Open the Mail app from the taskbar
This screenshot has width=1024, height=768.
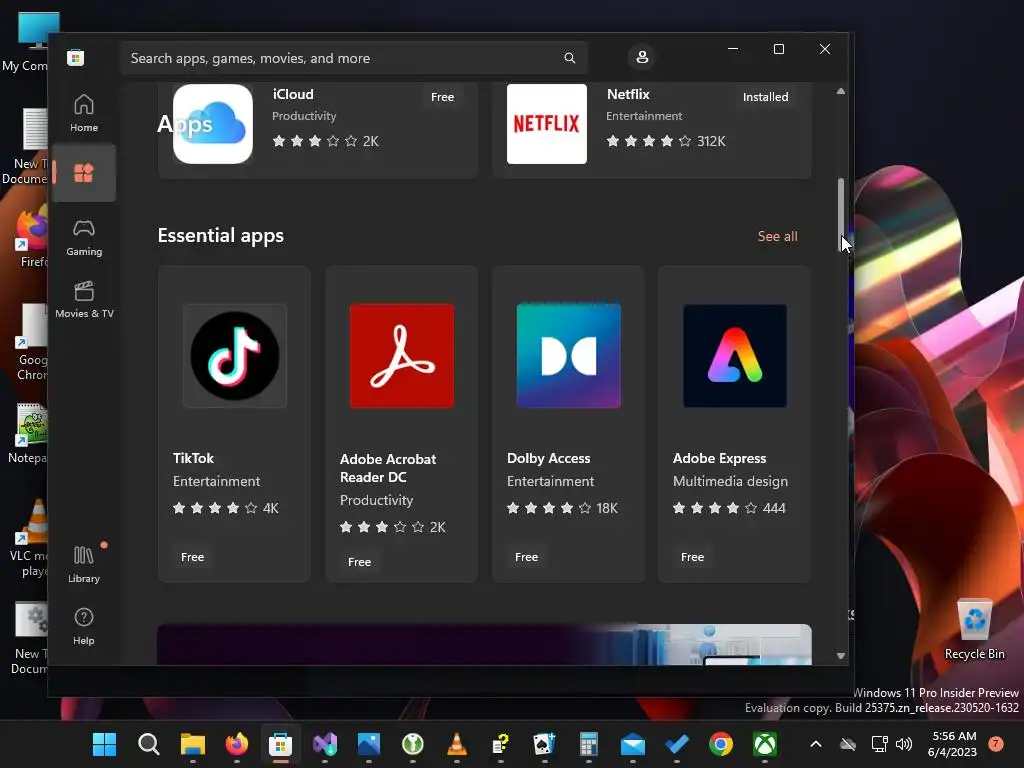pos(632,744)
